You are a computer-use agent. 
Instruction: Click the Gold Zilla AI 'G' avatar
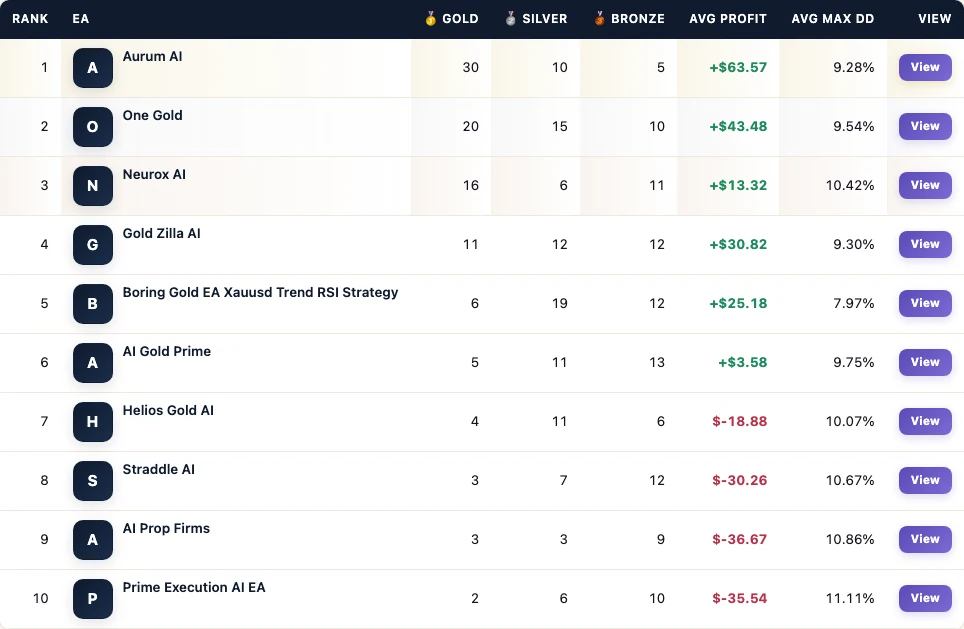coord(93,245)
